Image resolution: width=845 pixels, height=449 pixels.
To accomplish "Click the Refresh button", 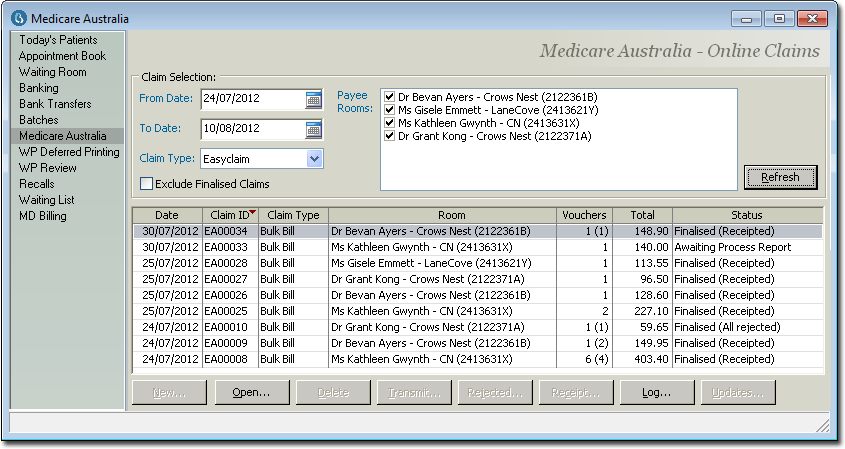I will pyautogui.click(x=780, y=177).
